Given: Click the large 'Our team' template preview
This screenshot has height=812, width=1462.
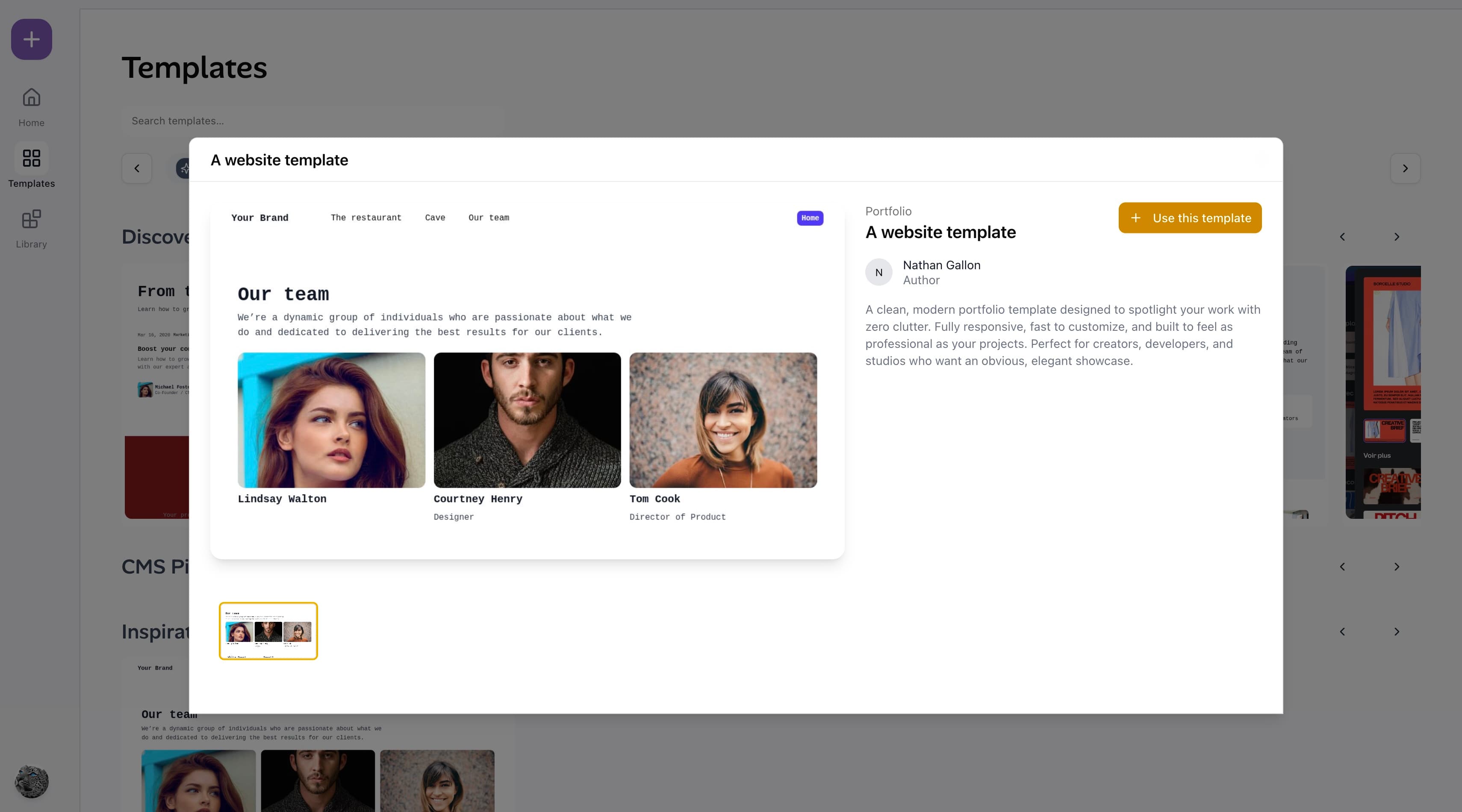Looking at the screenshot, I should pyautogui.click(x=527, y=380).
